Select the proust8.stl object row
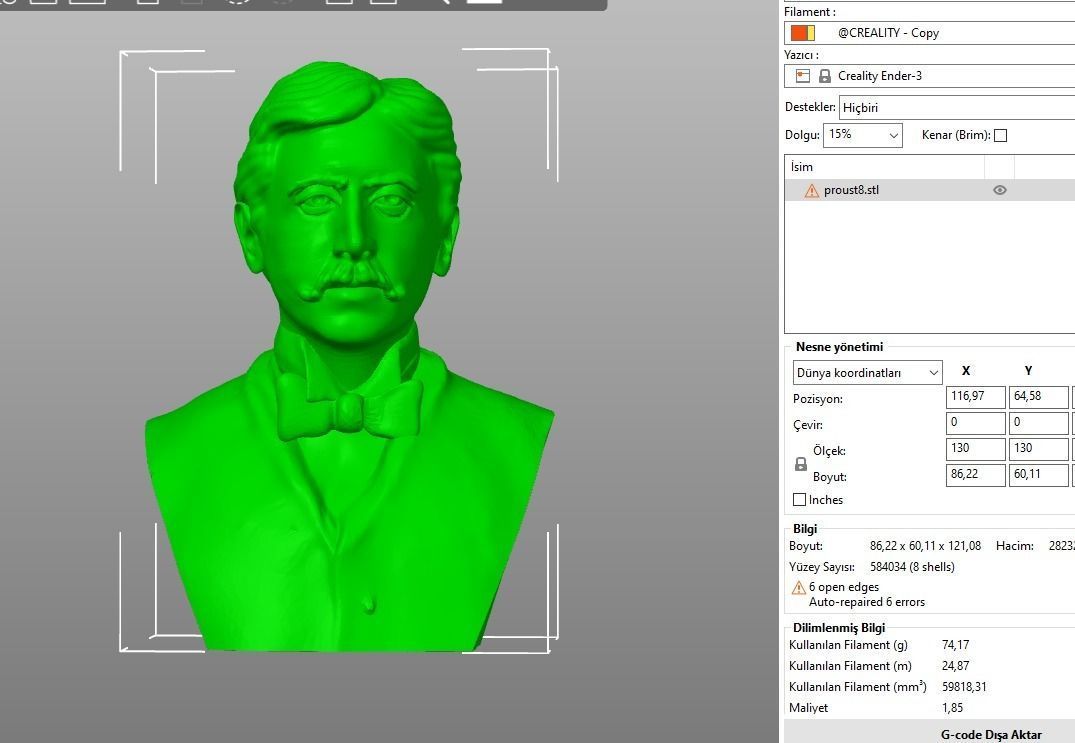The width and height of the screenshot is (1075, 743). point(930,190)
